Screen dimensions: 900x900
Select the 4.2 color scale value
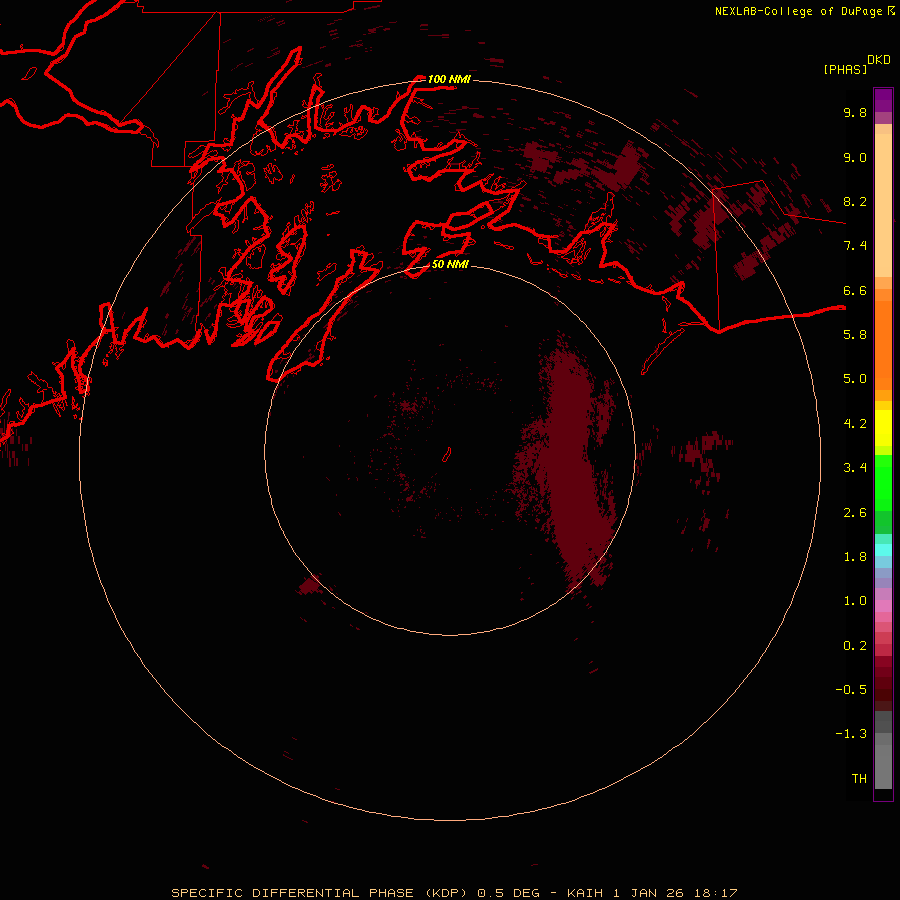[x=855, y=424]
